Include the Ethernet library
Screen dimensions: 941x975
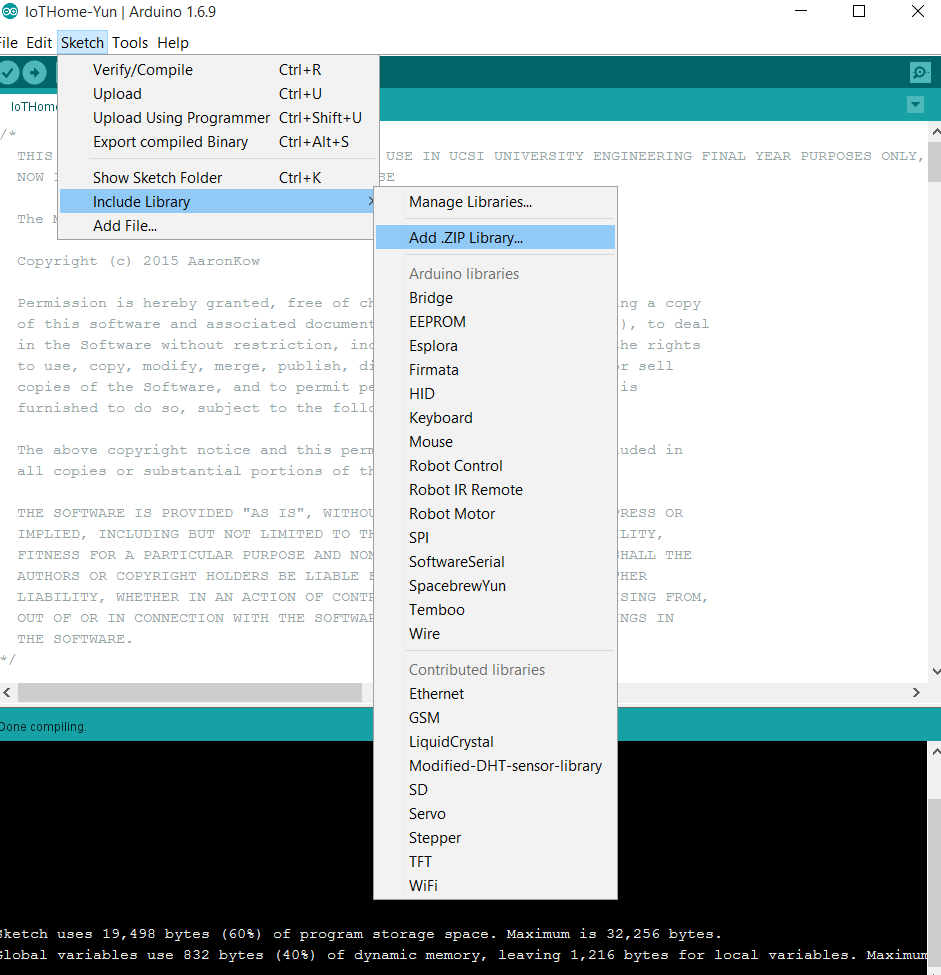pos(495,694)
